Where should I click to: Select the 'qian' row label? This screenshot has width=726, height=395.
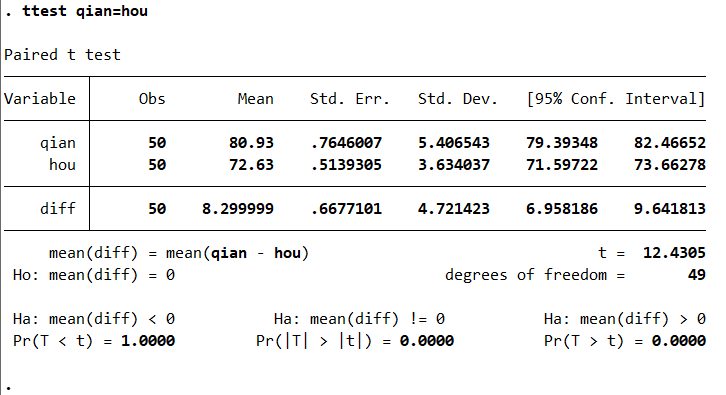pos(57,143)
